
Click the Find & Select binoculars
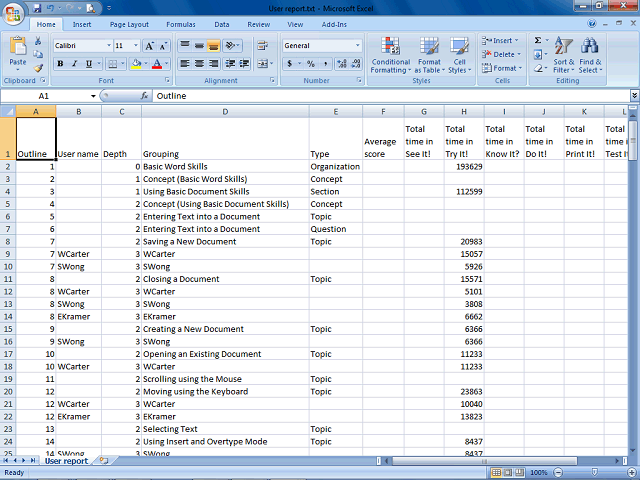point(590,56)
